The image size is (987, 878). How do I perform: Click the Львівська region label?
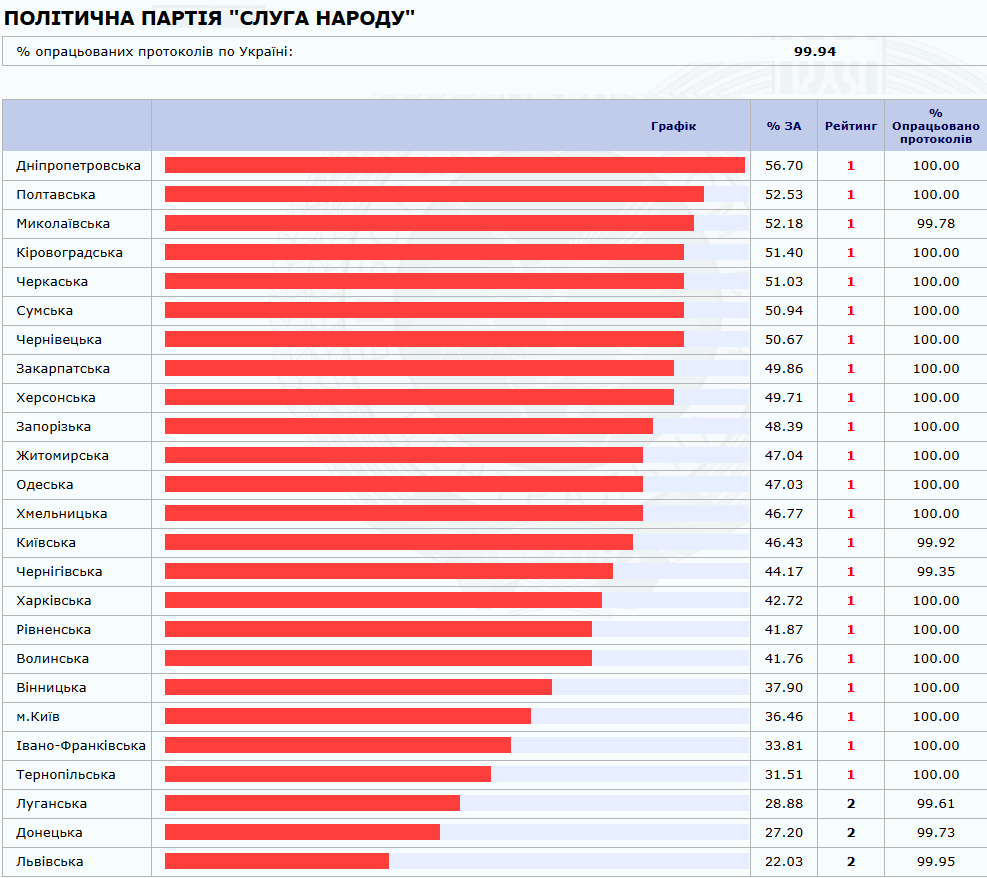pos(50,860)
